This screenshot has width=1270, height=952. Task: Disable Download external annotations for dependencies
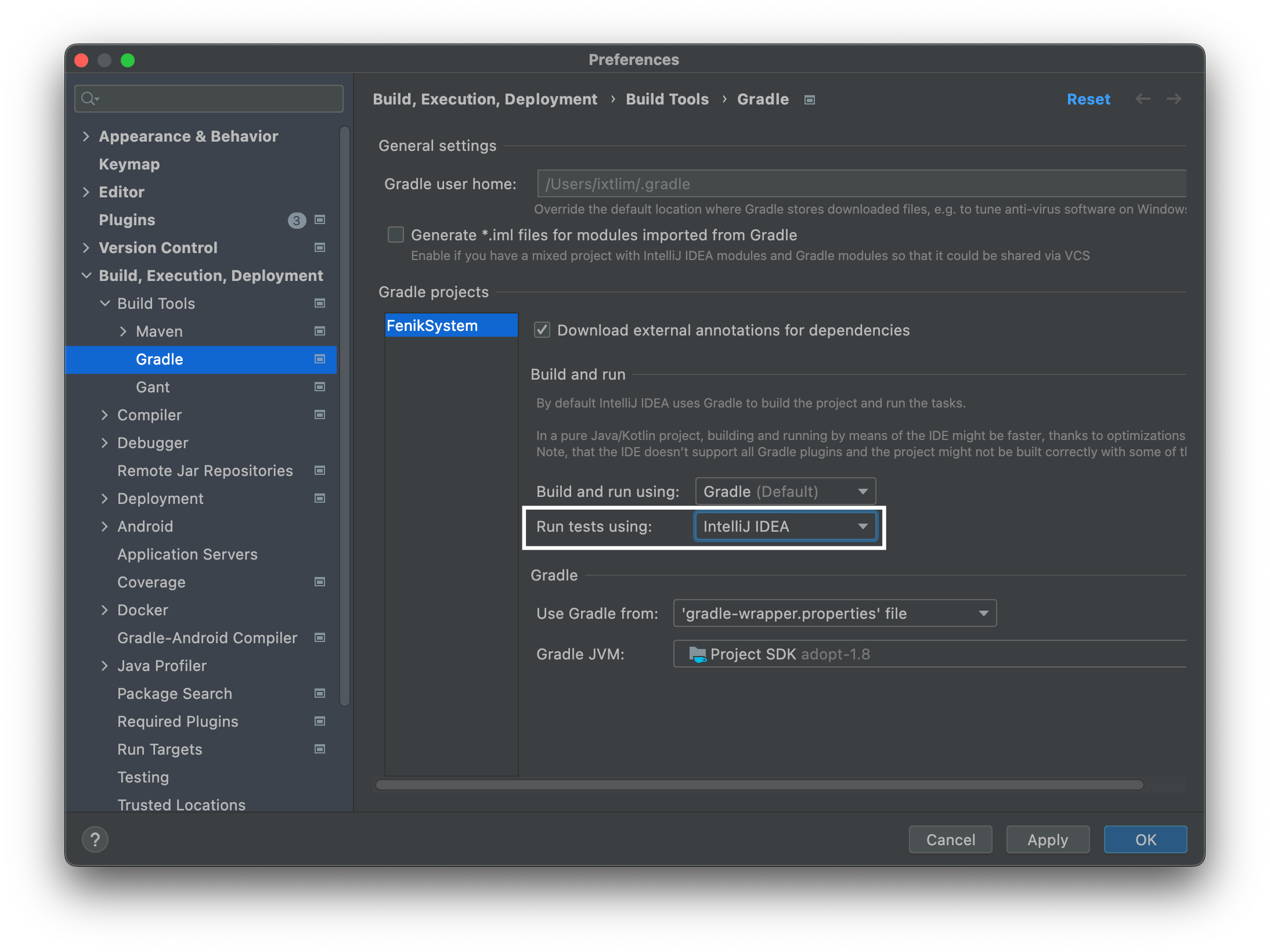(x=542, y=330)
